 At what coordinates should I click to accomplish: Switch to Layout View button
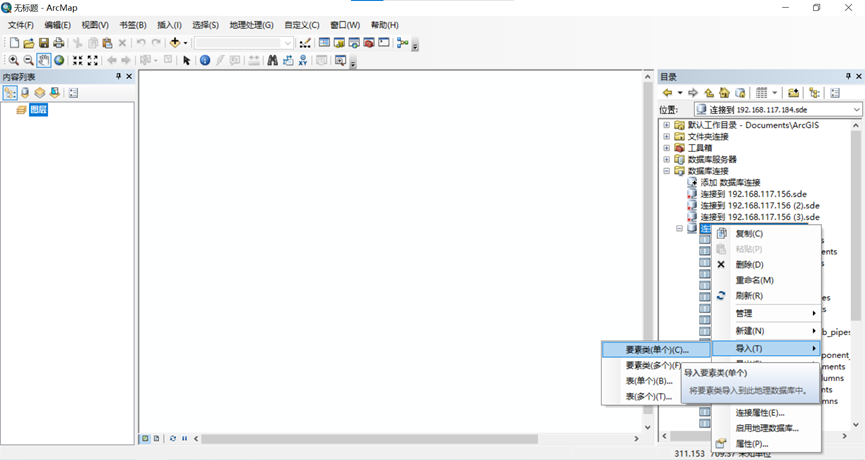157,438
